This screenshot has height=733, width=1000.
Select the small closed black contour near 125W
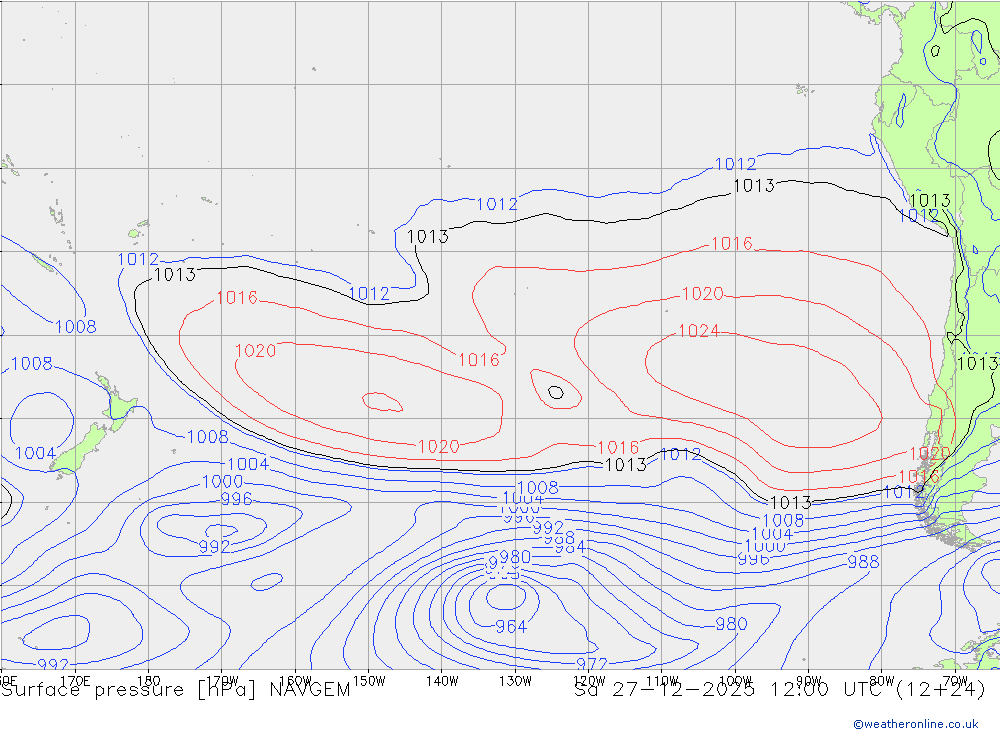coord(556,392)
